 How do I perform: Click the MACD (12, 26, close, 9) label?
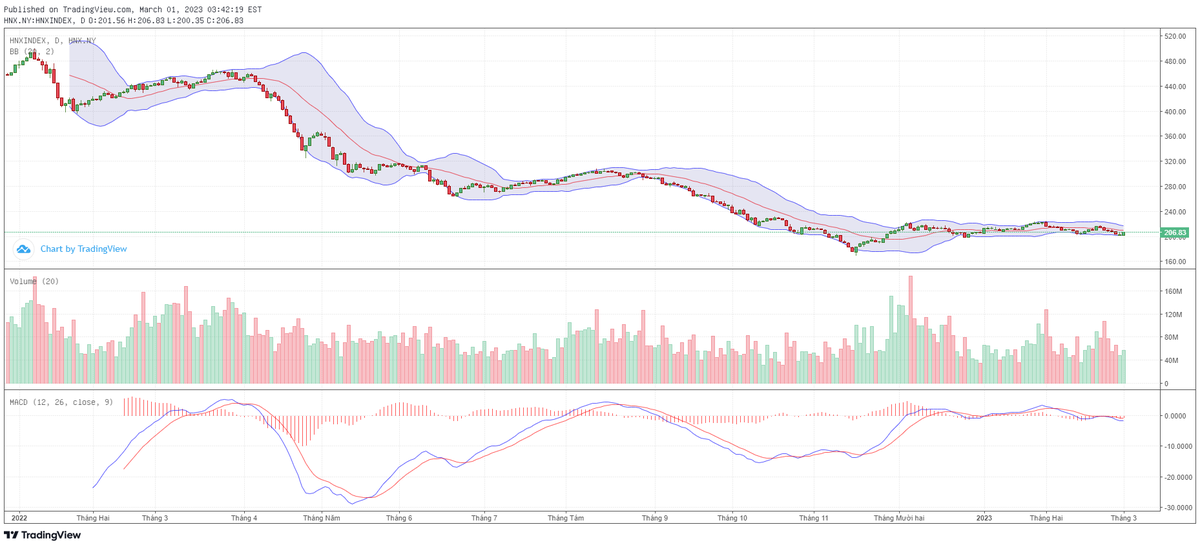point(62,401)
